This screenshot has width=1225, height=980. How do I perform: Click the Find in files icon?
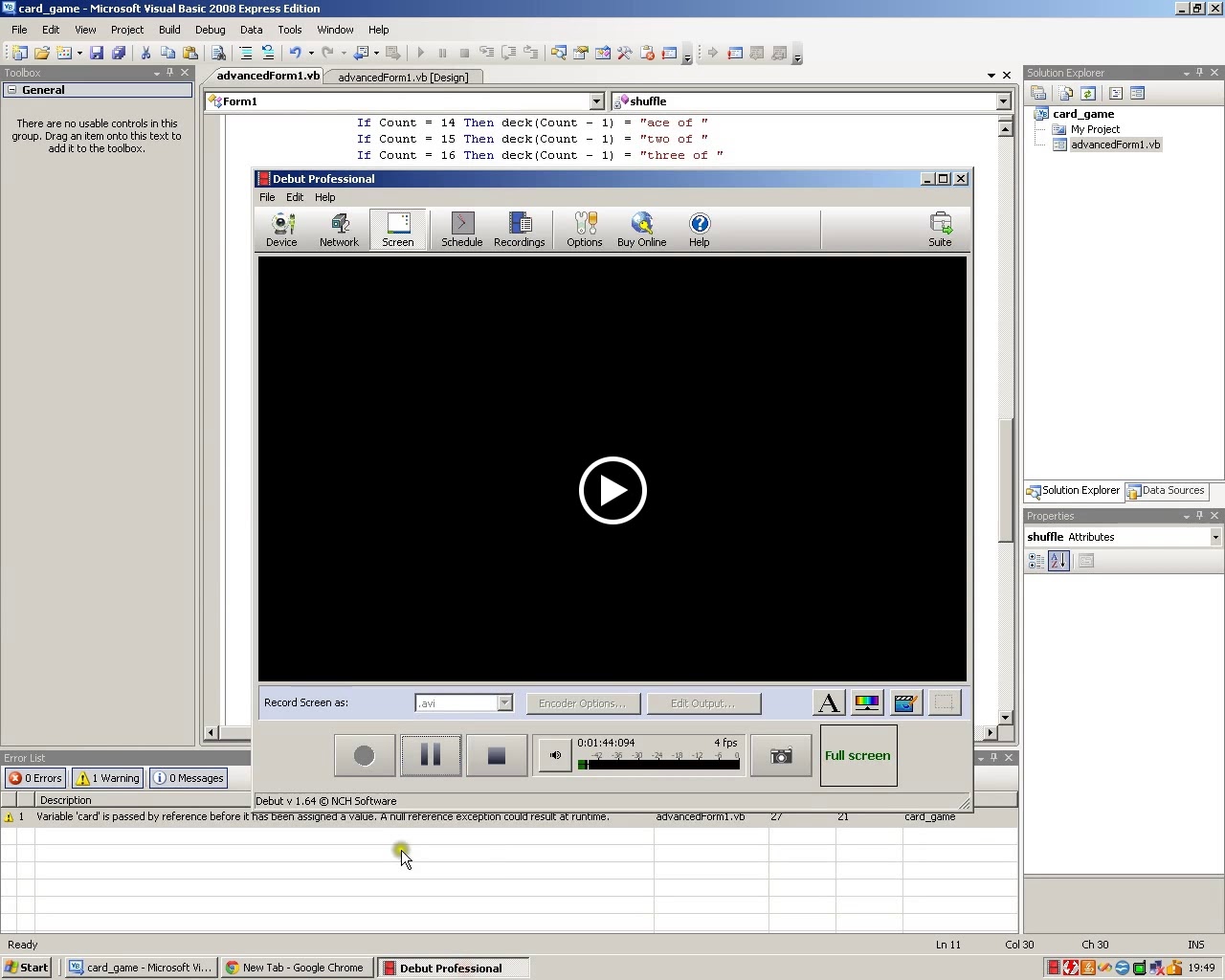[218, 54]
